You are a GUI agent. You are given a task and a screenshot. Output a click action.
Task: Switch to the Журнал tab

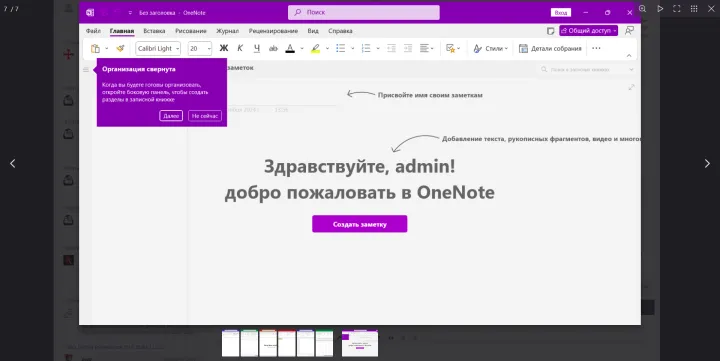[227, 31]
